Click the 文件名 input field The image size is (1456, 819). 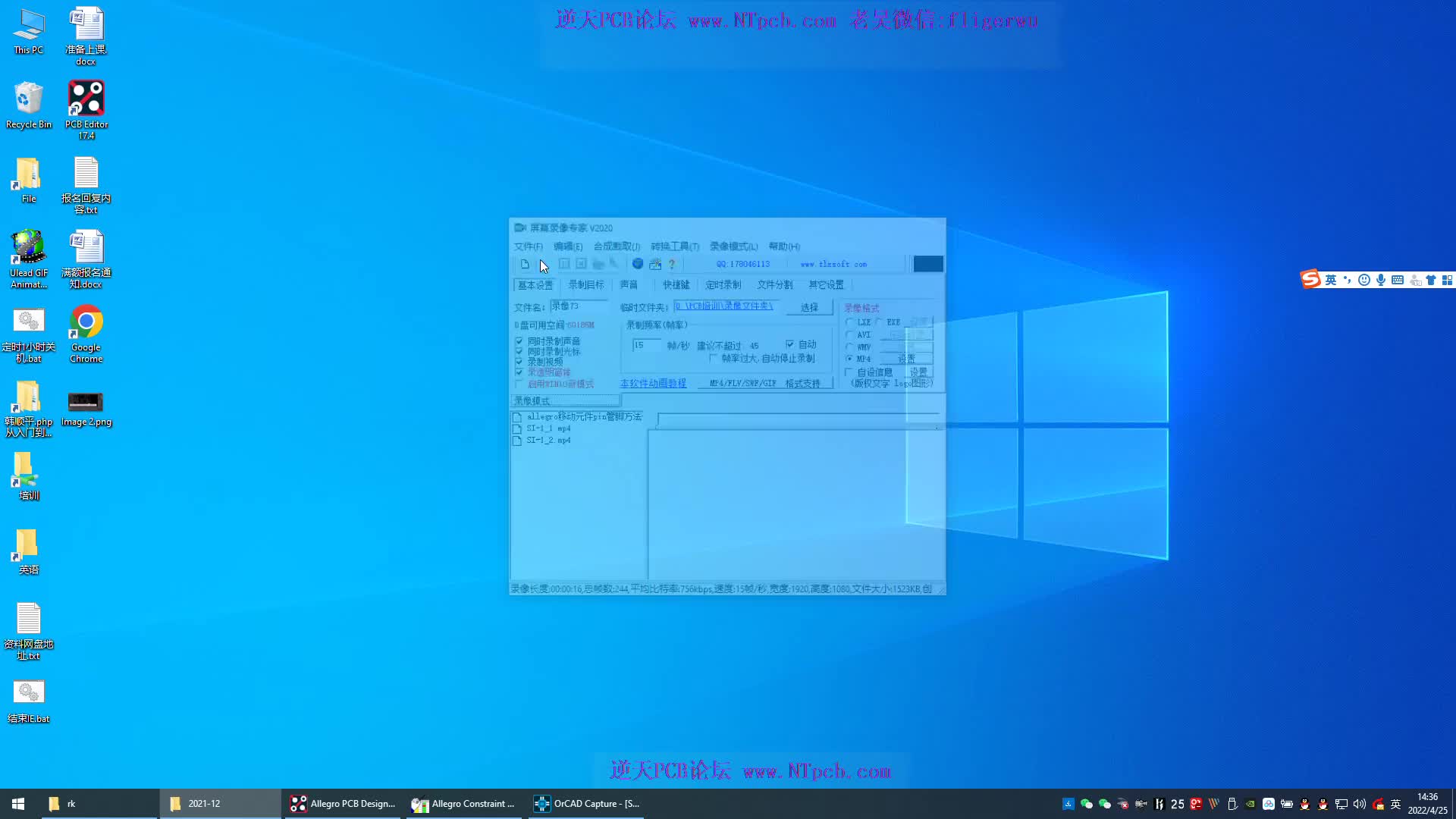(579, 306)
